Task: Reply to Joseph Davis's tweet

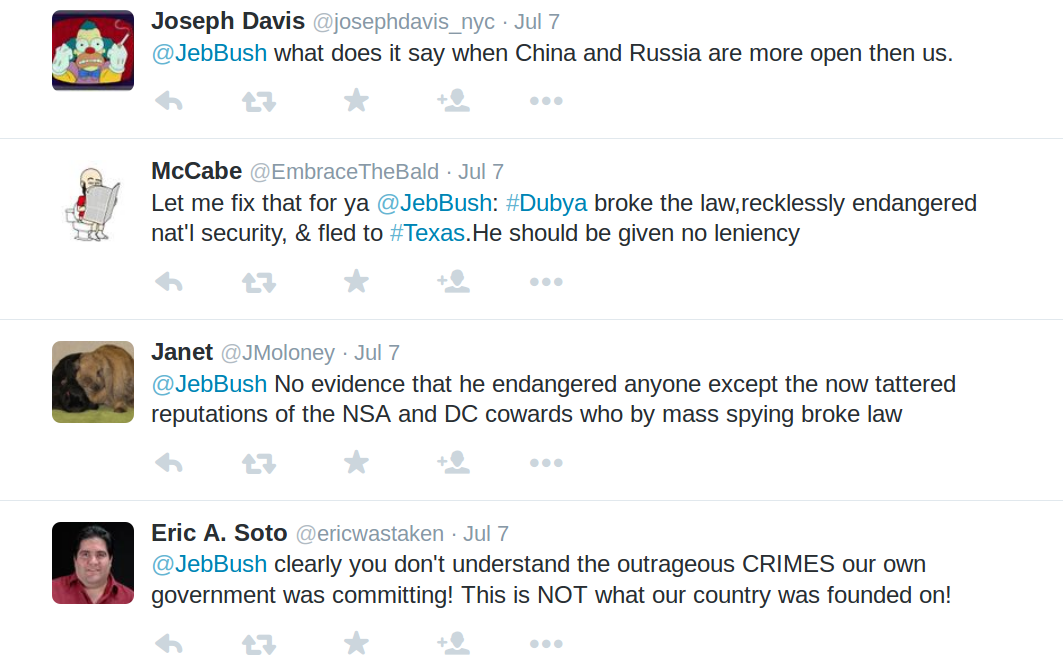Action: click(x=169, y=101)
